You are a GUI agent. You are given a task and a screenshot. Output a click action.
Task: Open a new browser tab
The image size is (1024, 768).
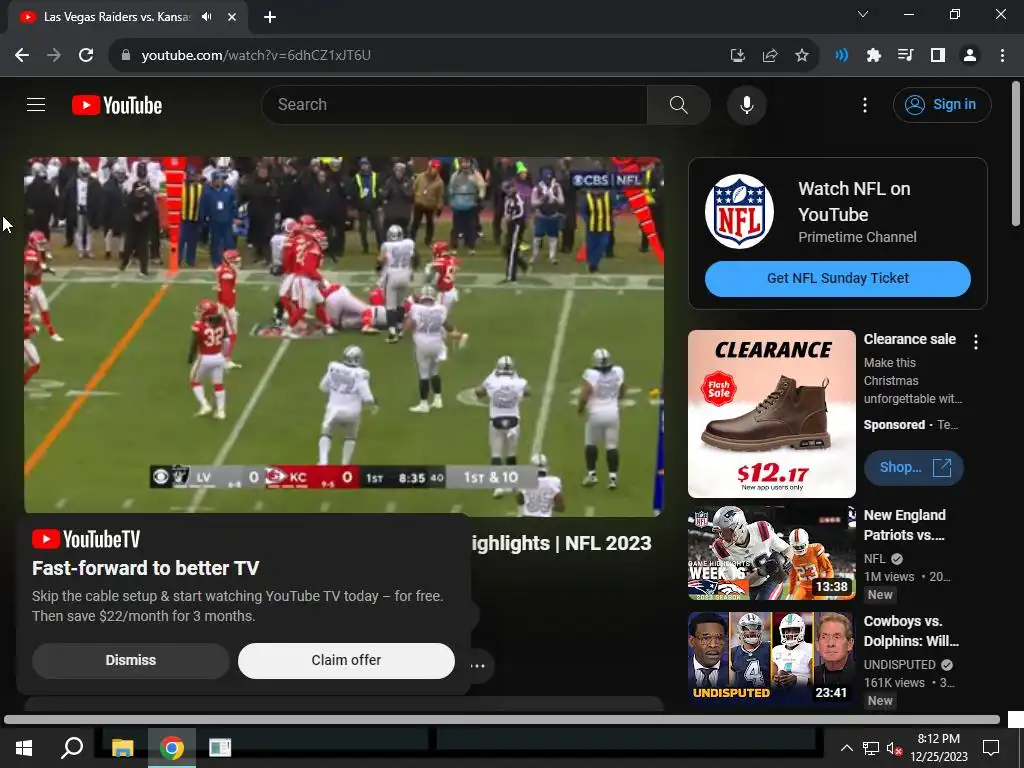pyautogui.click(x=270, y=17)
